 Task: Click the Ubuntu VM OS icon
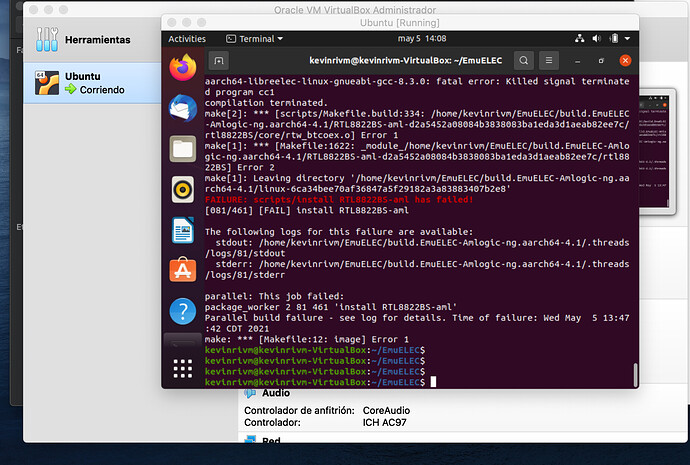pos(47,83)
